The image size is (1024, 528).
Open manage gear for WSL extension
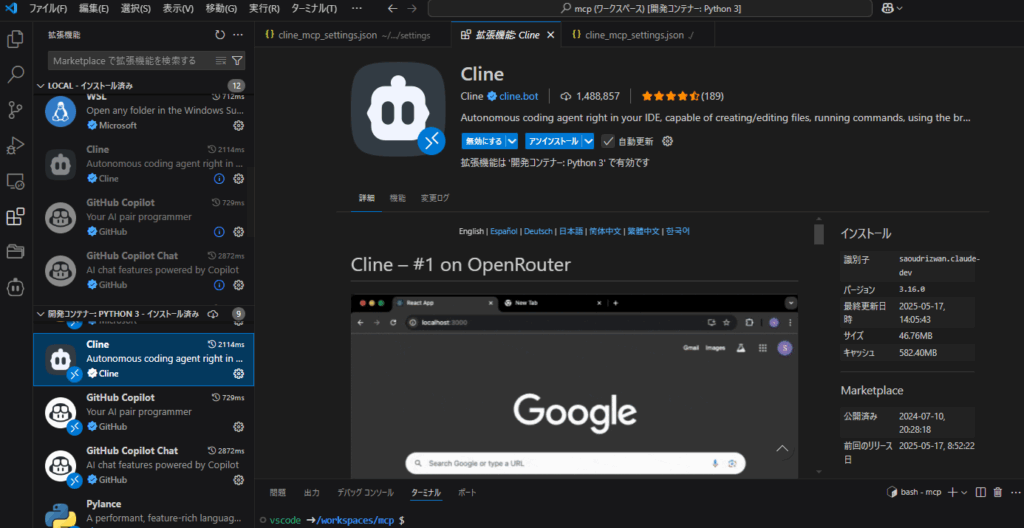click(239, 125)
